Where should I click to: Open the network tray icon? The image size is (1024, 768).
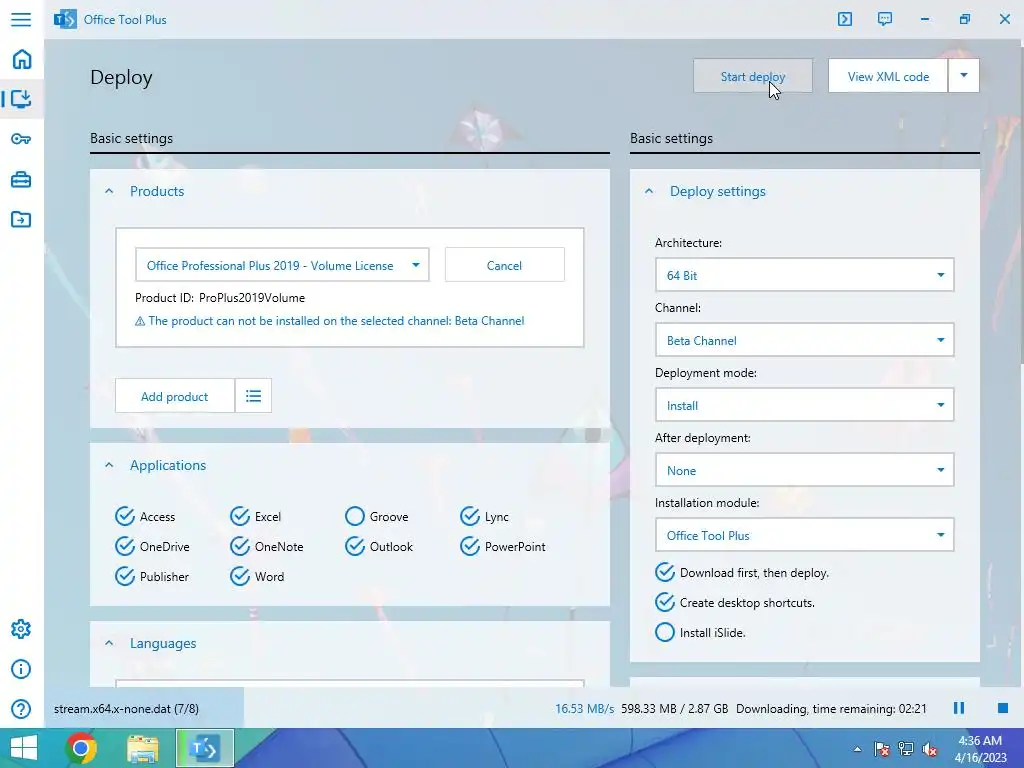pyautogui.click(x=906, y=749)
